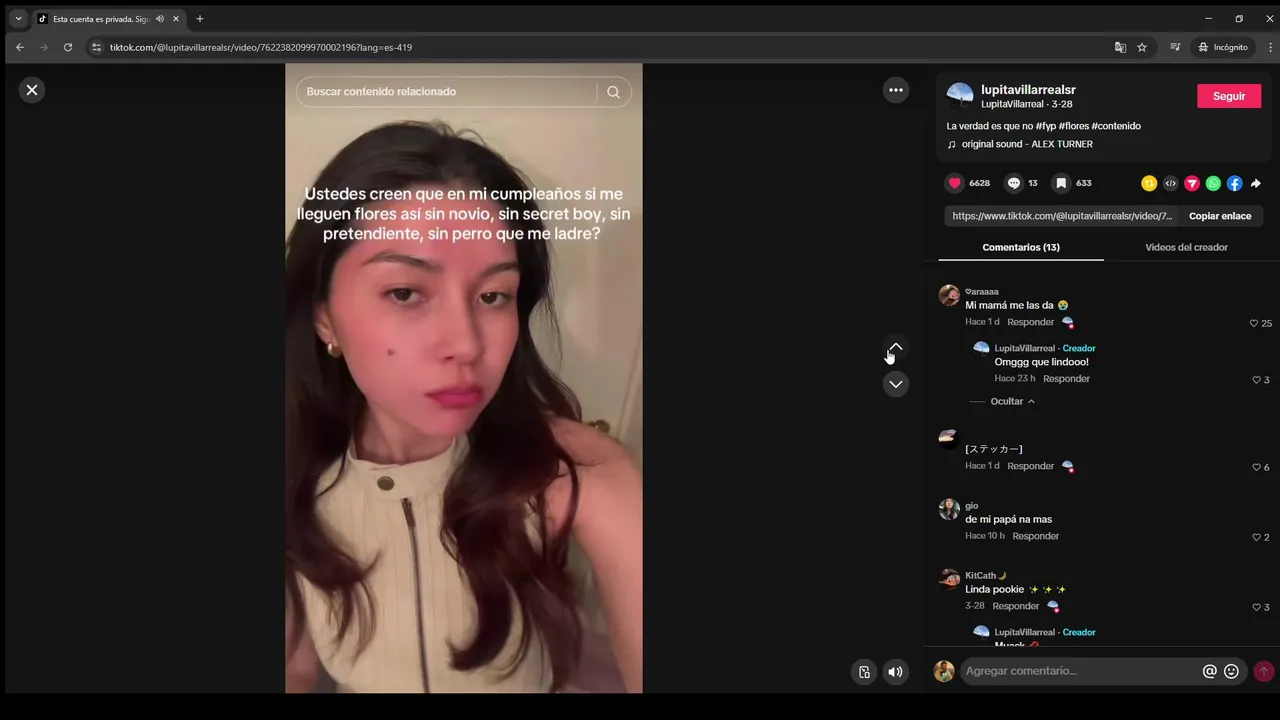Open the emoji picker icon
Viewport: 1280px width, 720px height.
coord(1231,672)
